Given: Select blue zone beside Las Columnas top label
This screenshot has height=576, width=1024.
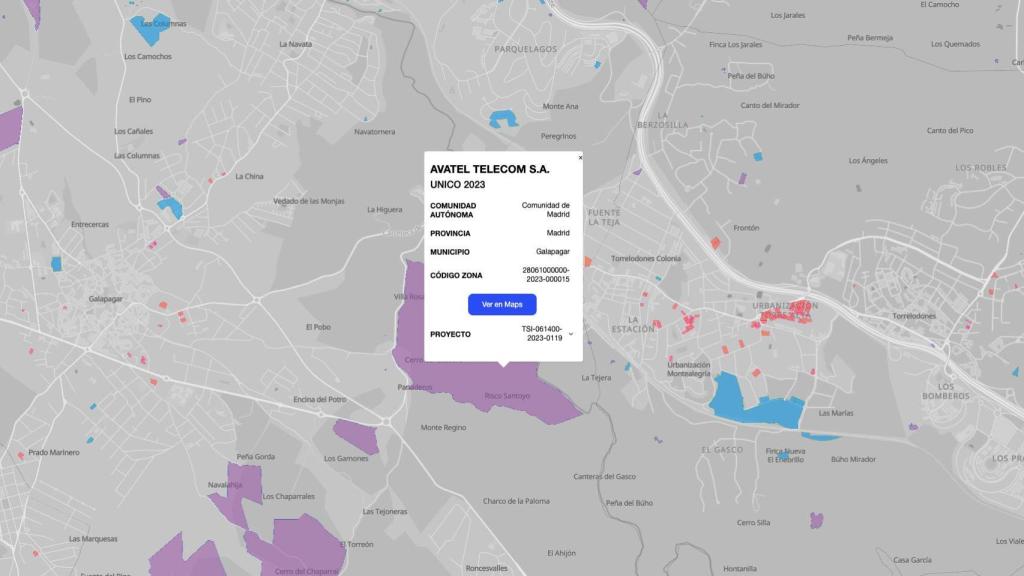Looking at the screenshot, I should coord(148,32).
